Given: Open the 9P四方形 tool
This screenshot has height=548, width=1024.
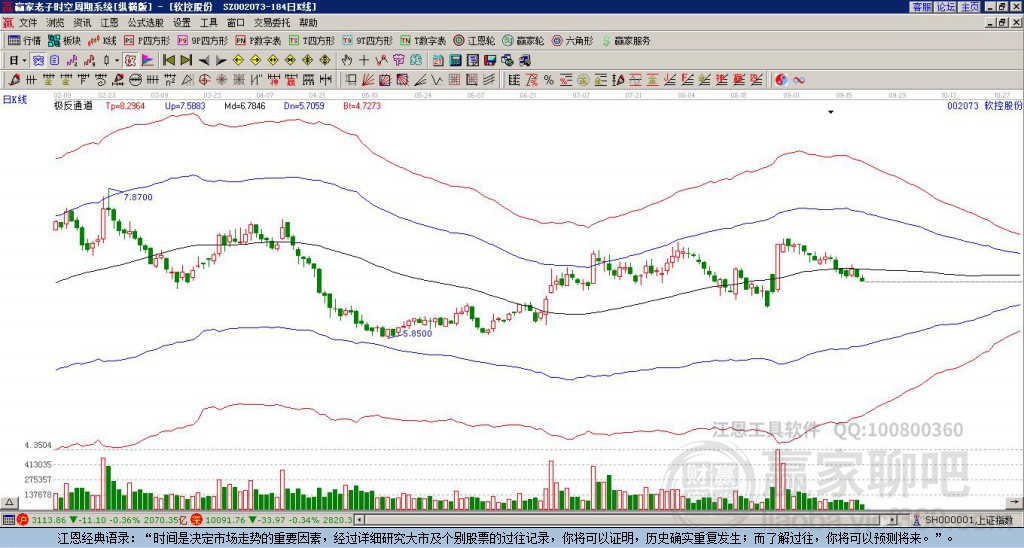Looking at the screenshot, I should coord(202,40).
